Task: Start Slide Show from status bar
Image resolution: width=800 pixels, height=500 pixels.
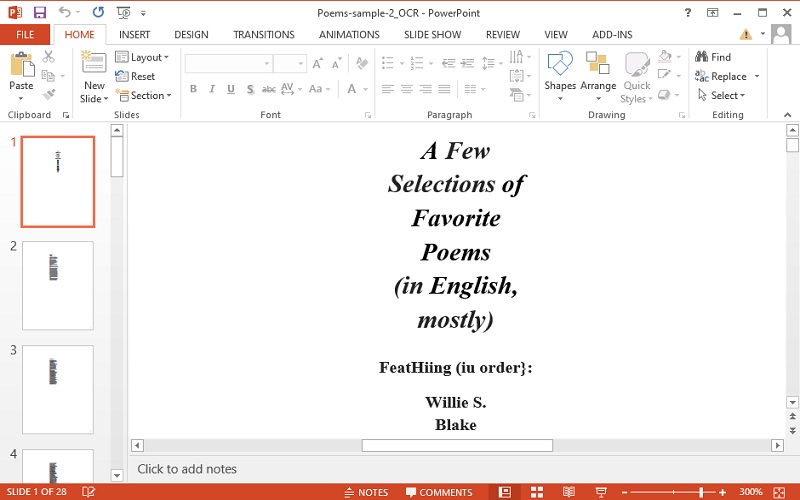Action: pyautogui.click(x=601, y=492)
